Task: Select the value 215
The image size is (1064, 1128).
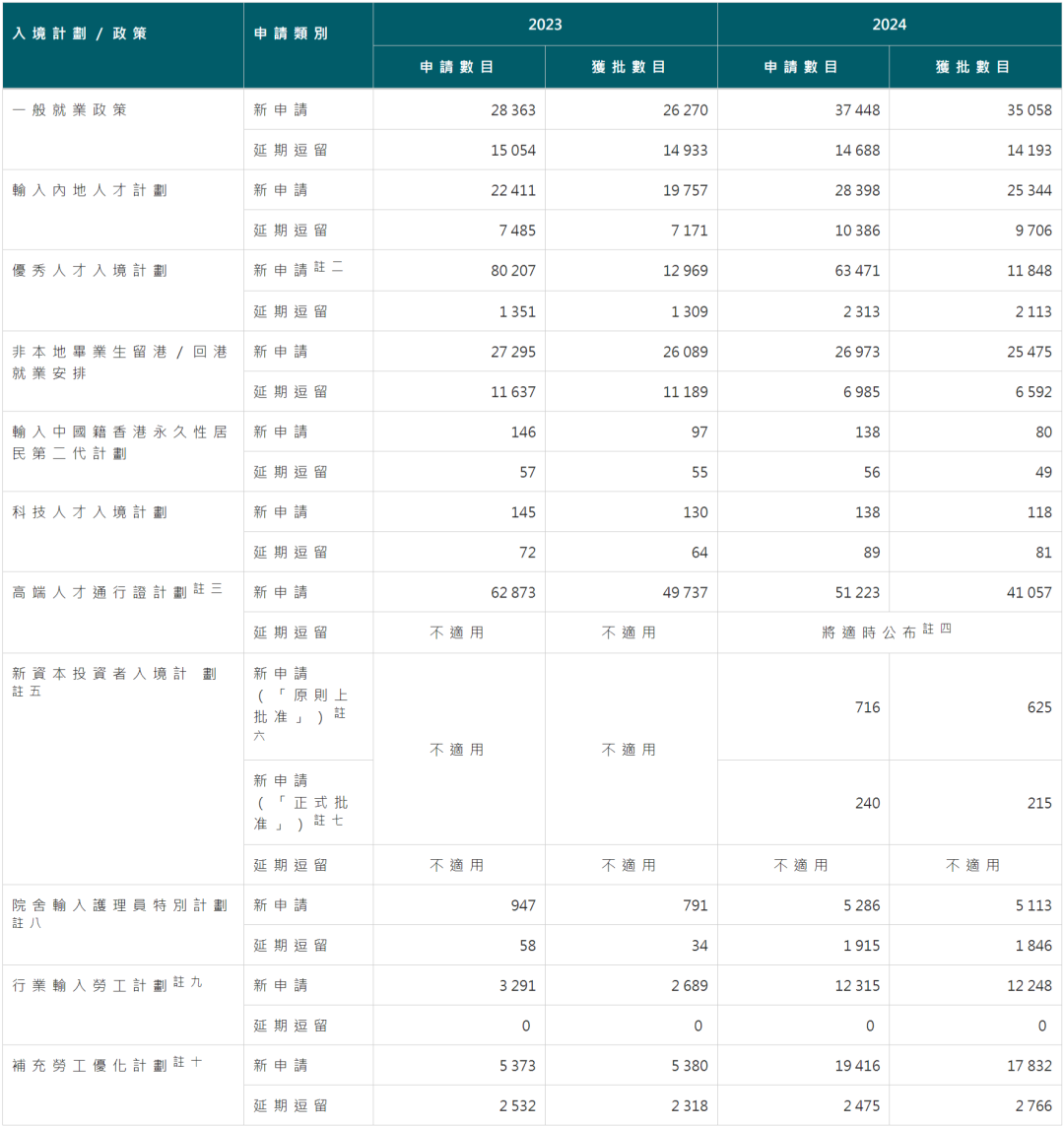Action: [1038, 804]
